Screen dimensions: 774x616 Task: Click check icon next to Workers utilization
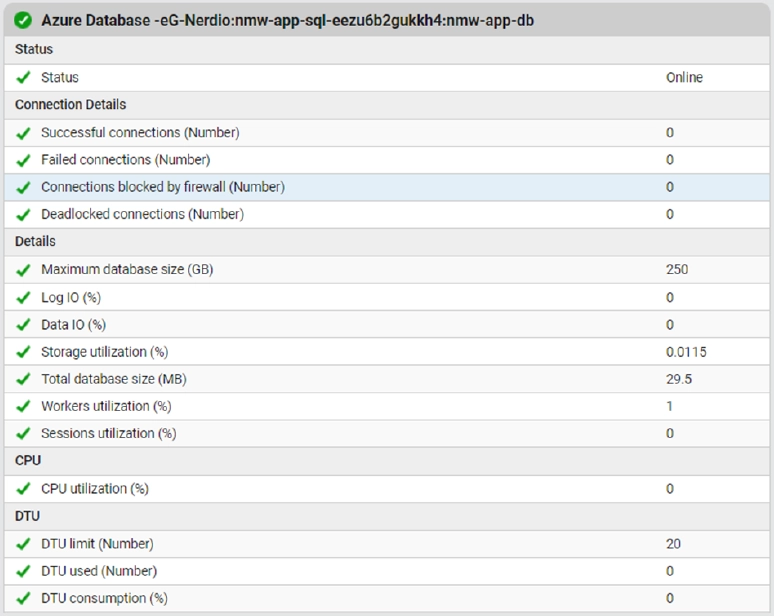23,406
